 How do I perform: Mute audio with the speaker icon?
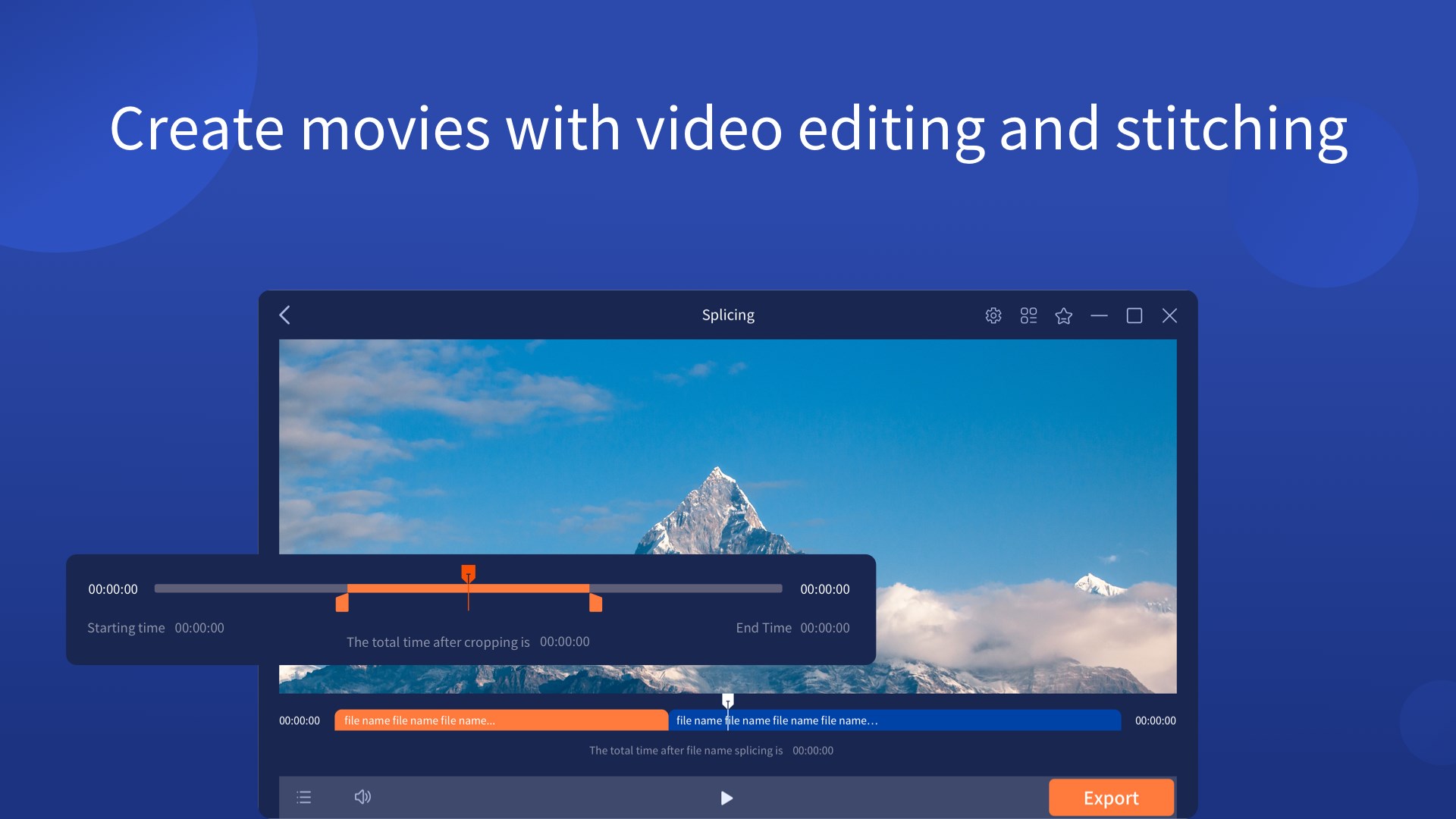point(362,797)
